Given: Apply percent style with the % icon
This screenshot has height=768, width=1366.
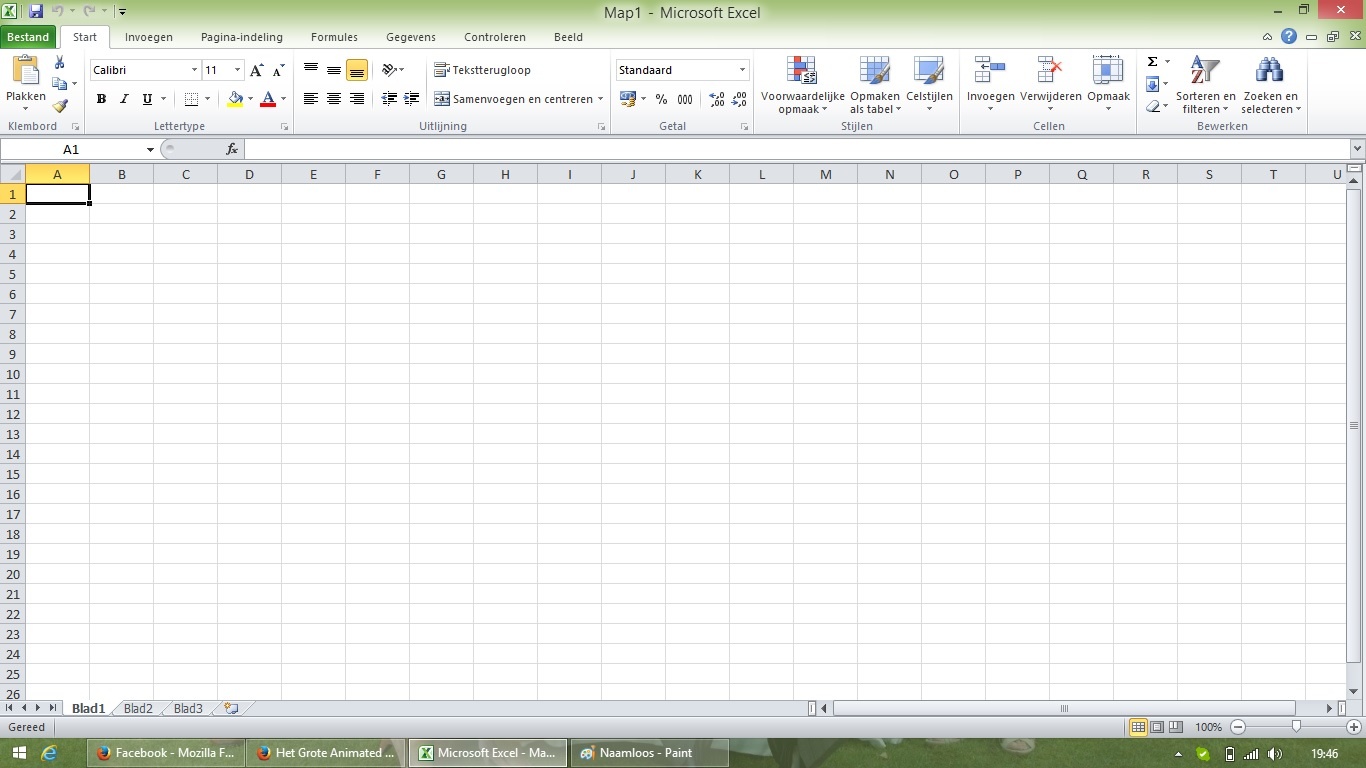Looking at the screenshot, I should point(661,99).
